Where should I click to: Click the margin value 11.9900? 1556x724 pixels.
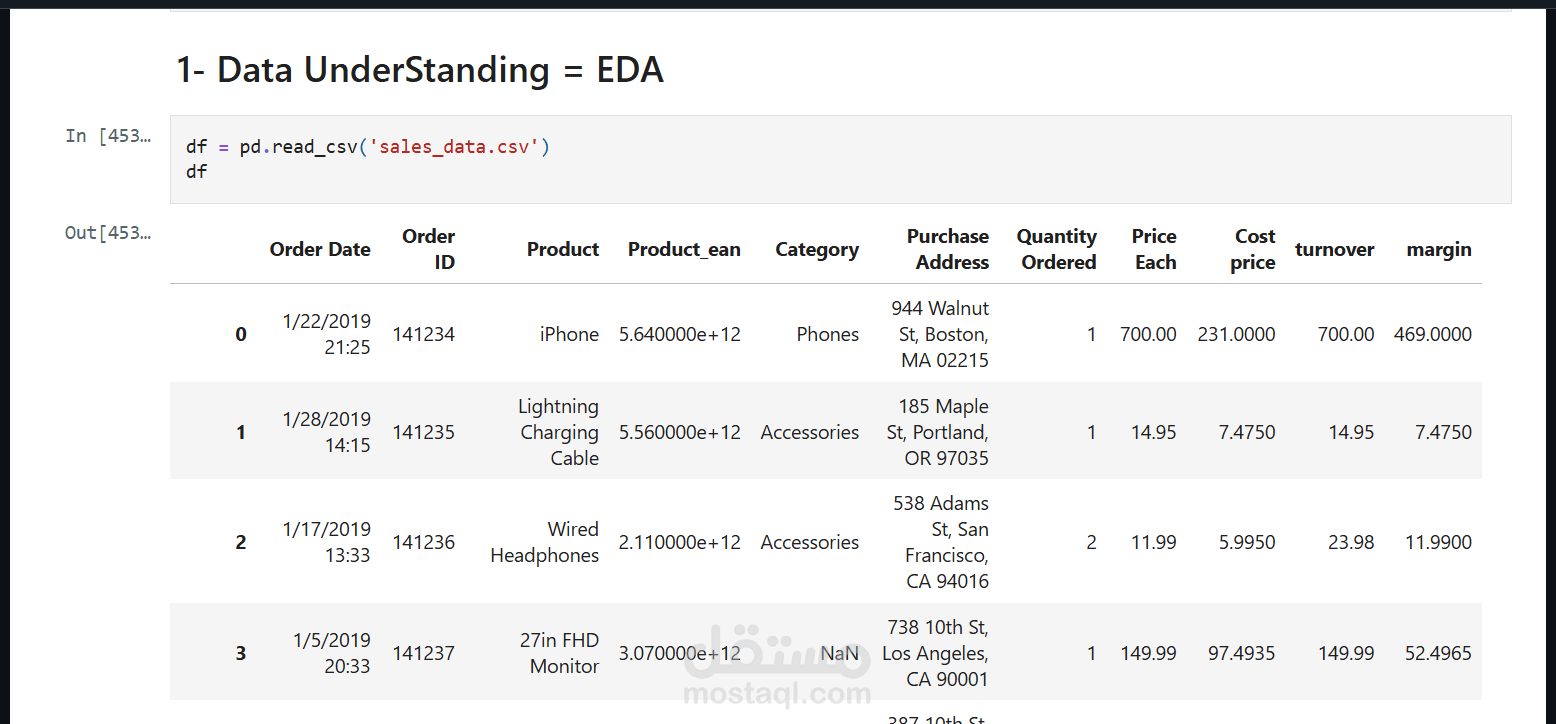(x=1438, y=542)
